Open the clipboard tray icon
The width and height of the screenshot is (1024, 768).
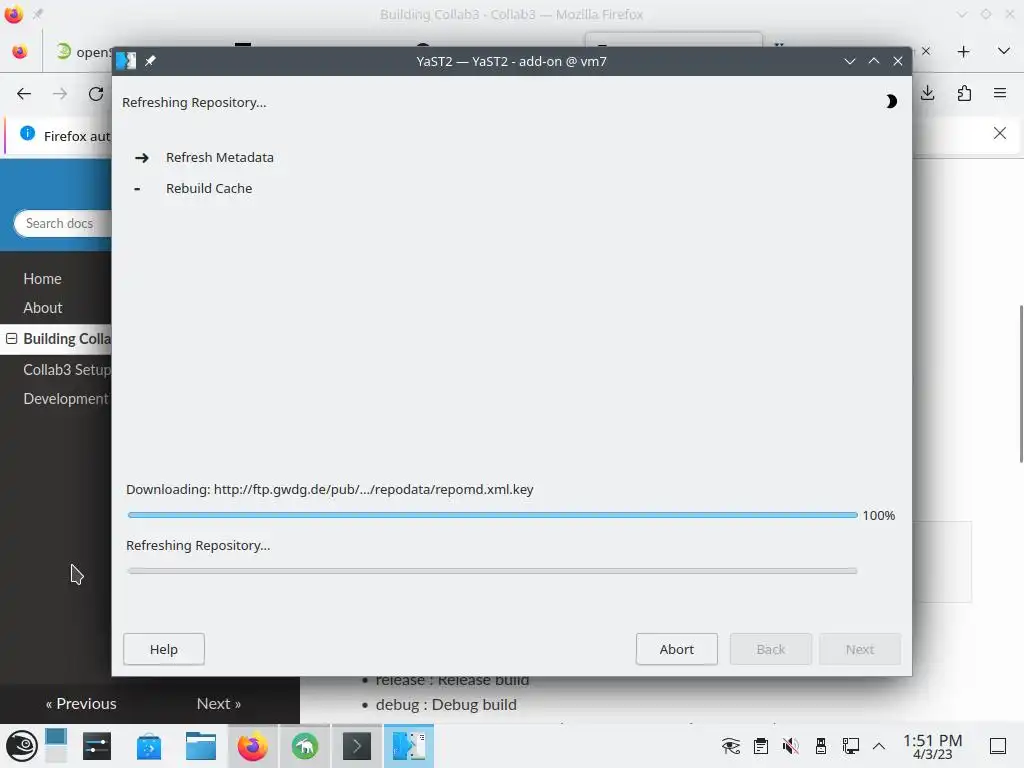pos(761,746)
